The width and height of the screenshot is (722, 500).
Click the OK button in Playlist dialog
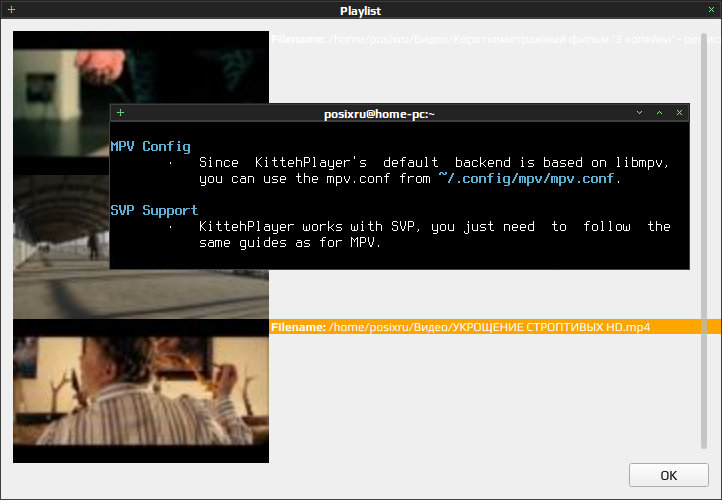coord(669,475)
